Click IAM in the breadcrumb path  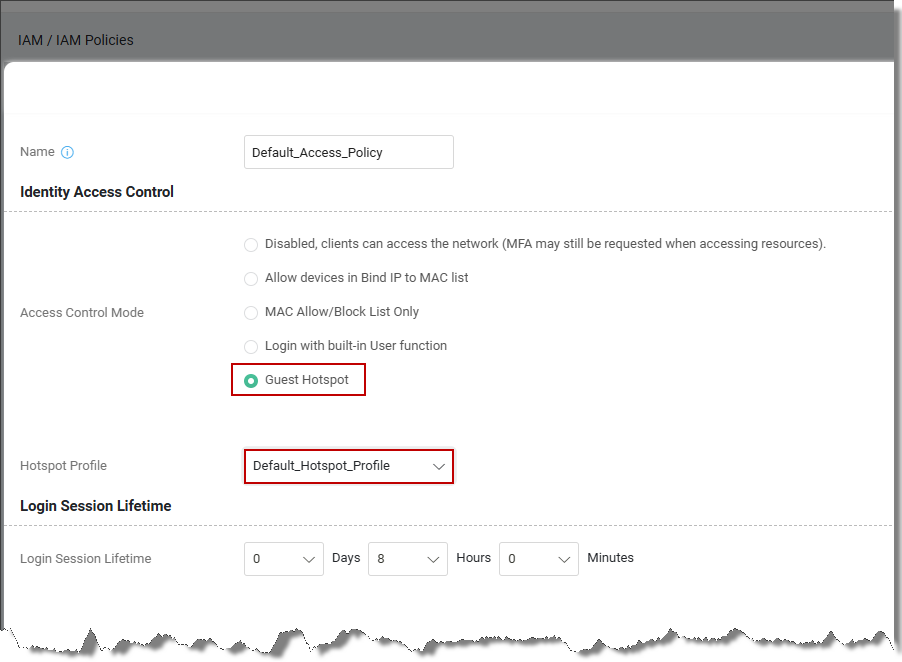pyautogui.click(x=28, y=40)
